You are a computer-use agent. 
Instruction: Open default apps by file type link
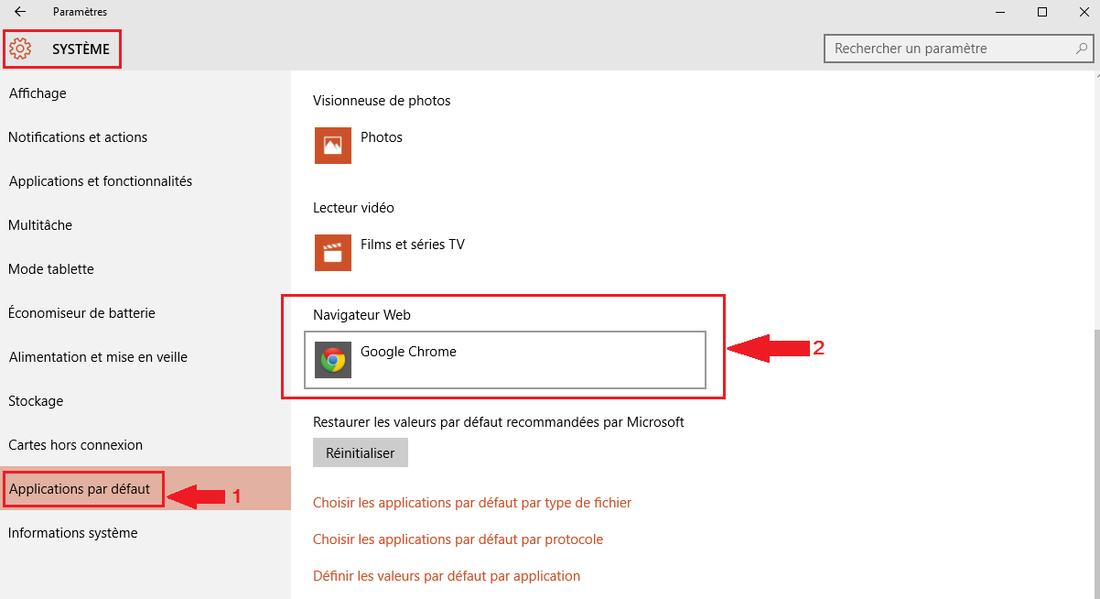pos(472,503)
